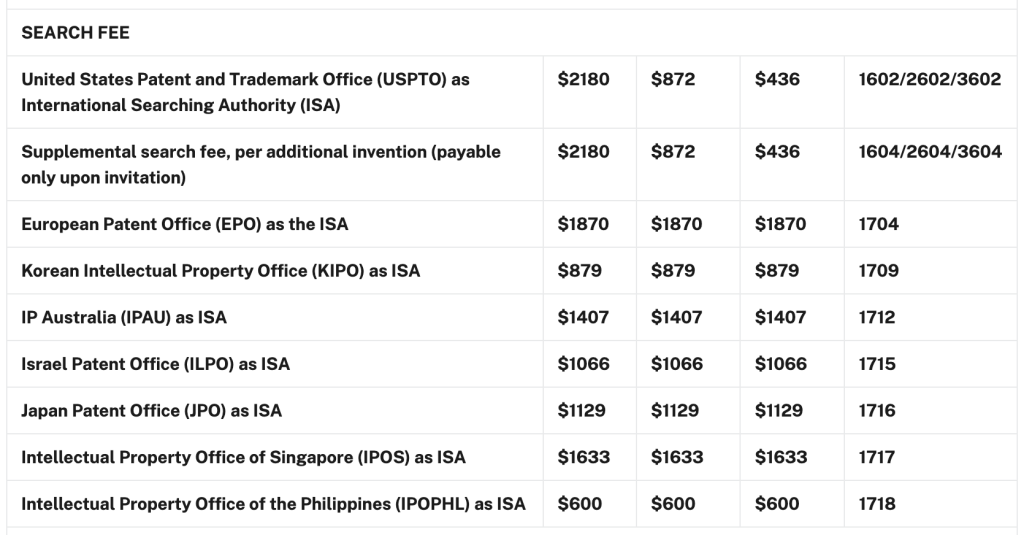Select fee code 1717 in the Singapore row
The height and width of the screenshot is (535, 1024).
(877, 457)
